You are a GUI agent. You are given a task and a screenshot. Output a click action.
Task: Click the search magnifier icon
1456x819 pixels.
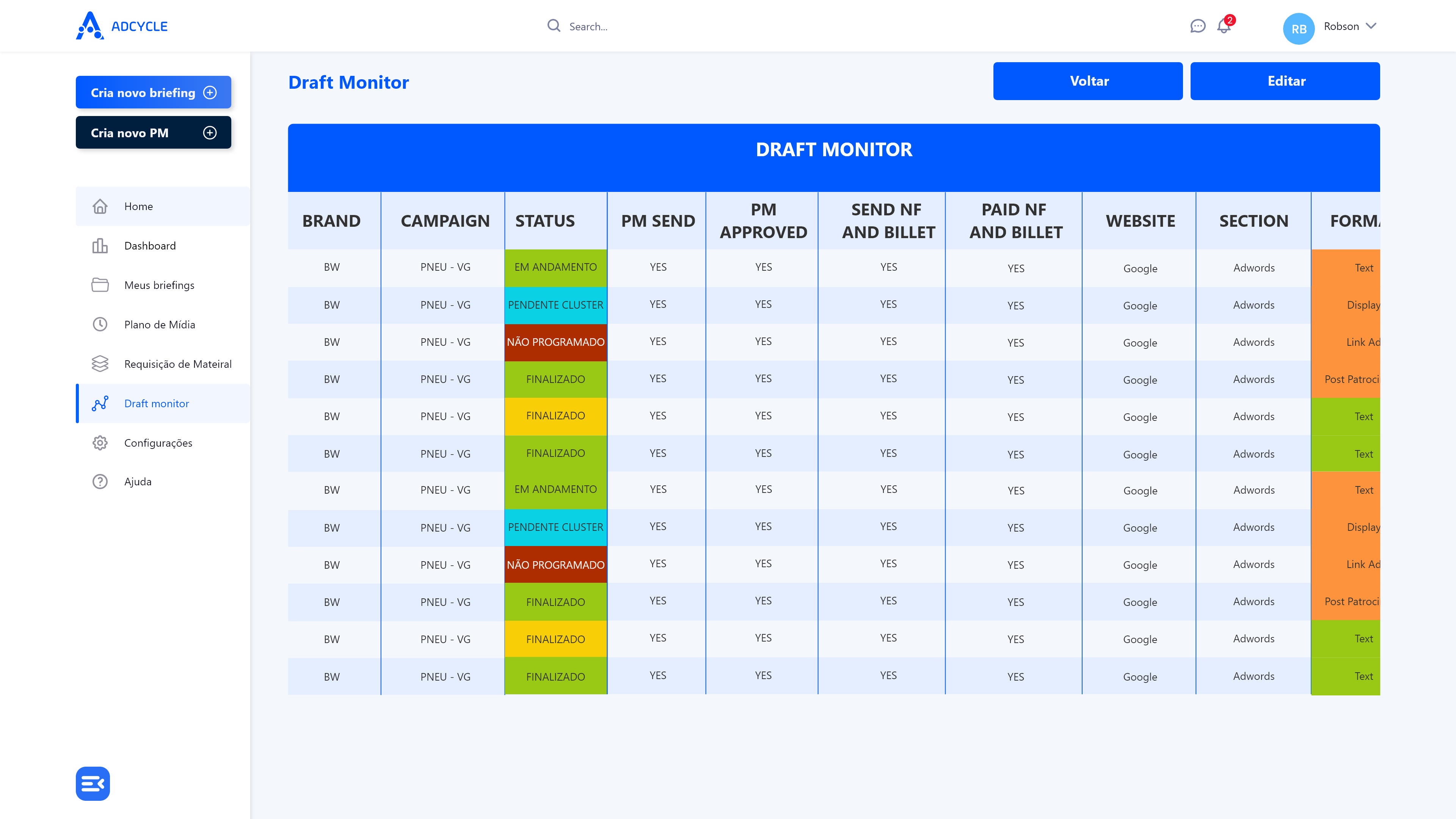tap(553, 26)
